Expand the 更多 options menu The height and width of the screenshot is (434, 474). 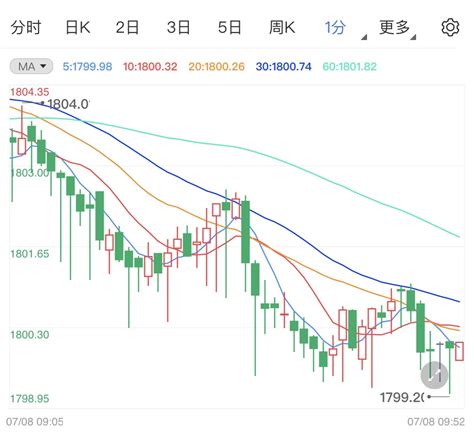[x=397, y=28]
